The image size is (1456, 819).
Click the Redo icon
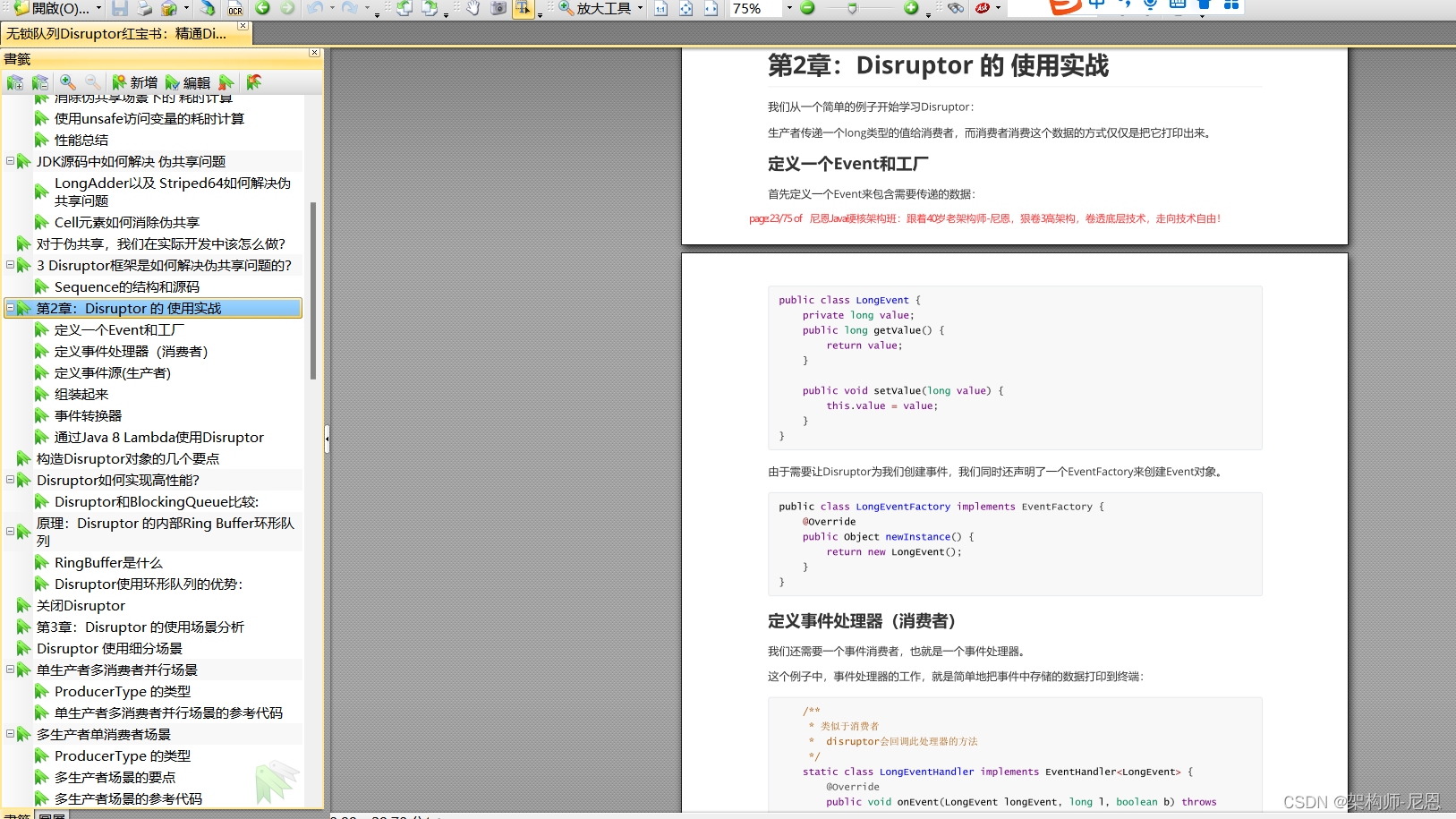349,8
